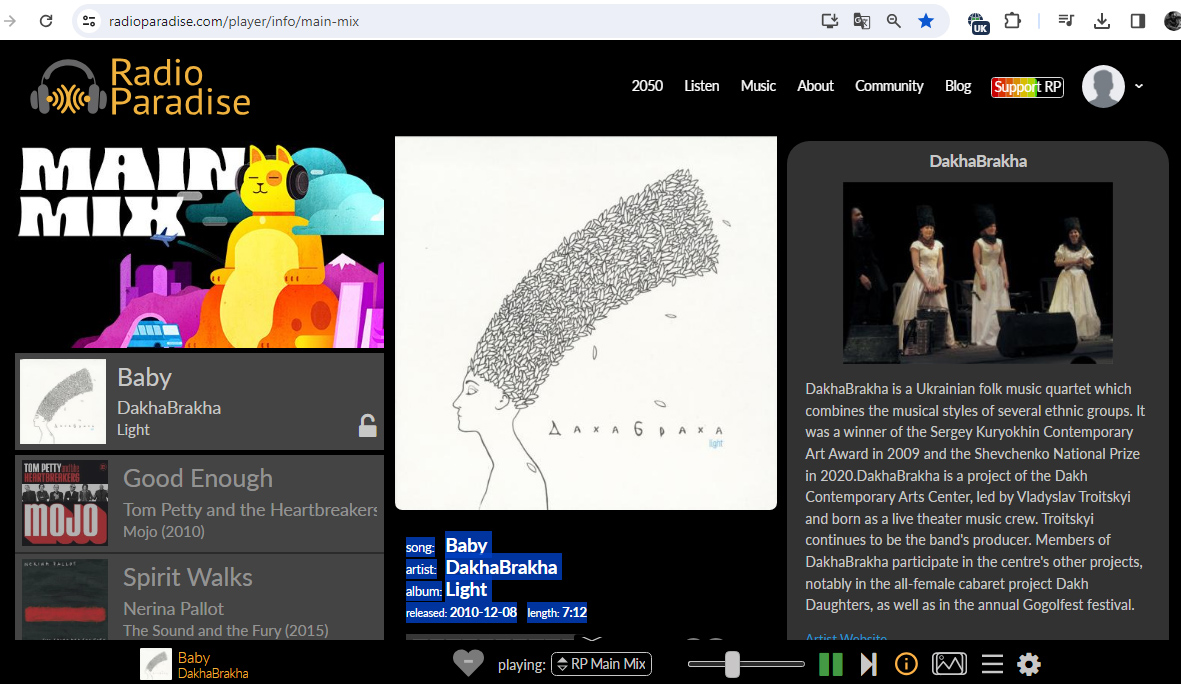The height and width of the screenshot is (684, 1181).
Task: Click the Support RP button
Action: click(x=1027, y=87)
